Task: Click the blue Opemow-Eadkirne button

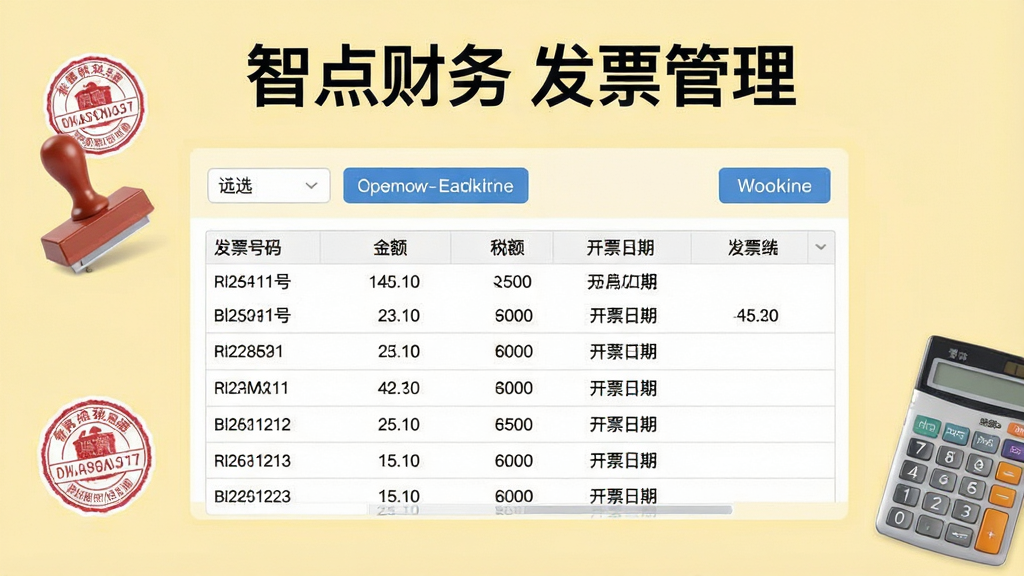Action: point(436,185)
